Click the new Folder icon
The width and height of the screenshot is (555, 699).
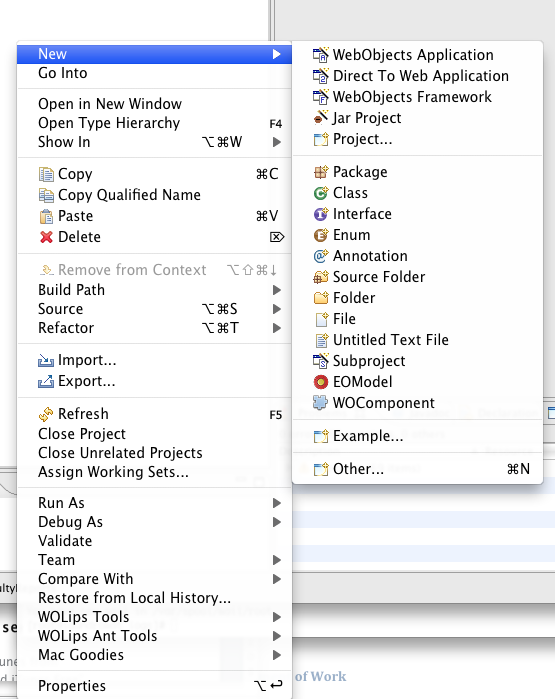321,298
